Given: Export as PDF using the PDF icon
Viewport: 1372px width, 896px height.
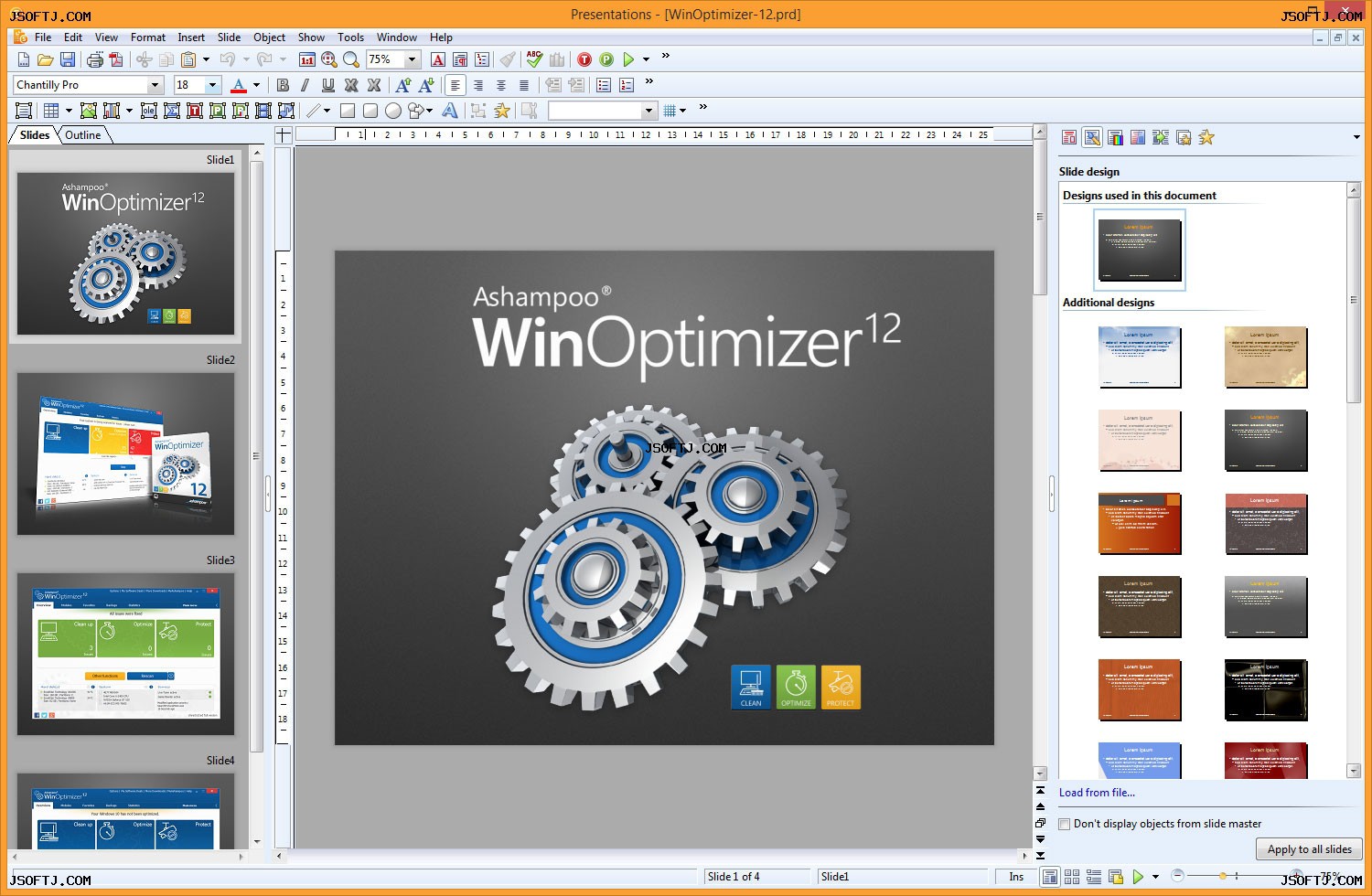Looking at the screenshot, I should pyautogui.click(x=116, y=59).
